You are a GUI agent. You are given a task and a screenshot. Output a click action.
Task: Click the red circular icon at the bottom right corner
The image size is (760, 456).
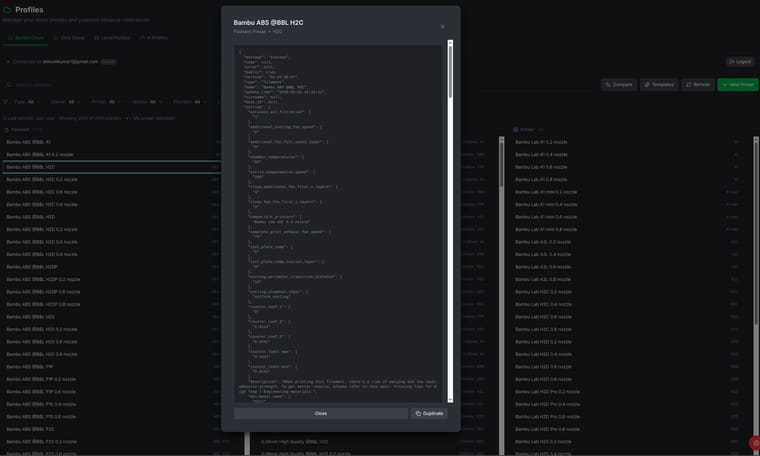coord(755,442)
